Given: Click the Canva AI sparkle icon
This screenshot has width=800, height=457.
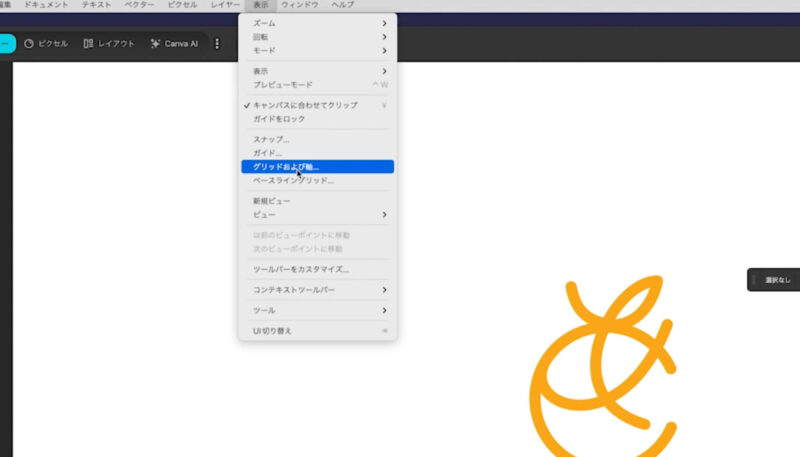Looking at the screenshot, I should tap(155, 44).
